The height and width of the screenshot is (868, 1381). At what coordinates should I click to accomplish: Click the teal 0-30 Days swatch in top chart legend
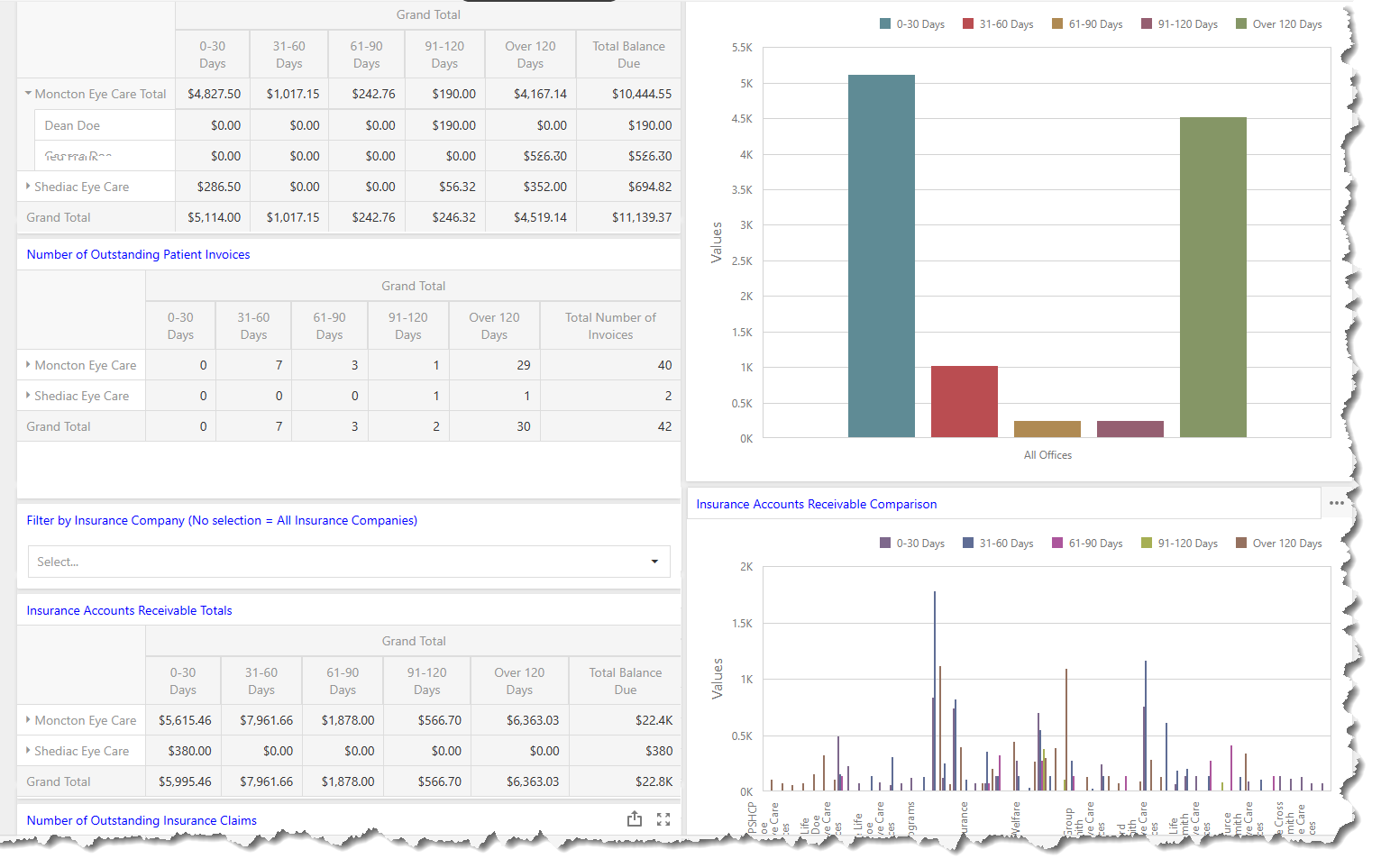[x=885, y=24]
